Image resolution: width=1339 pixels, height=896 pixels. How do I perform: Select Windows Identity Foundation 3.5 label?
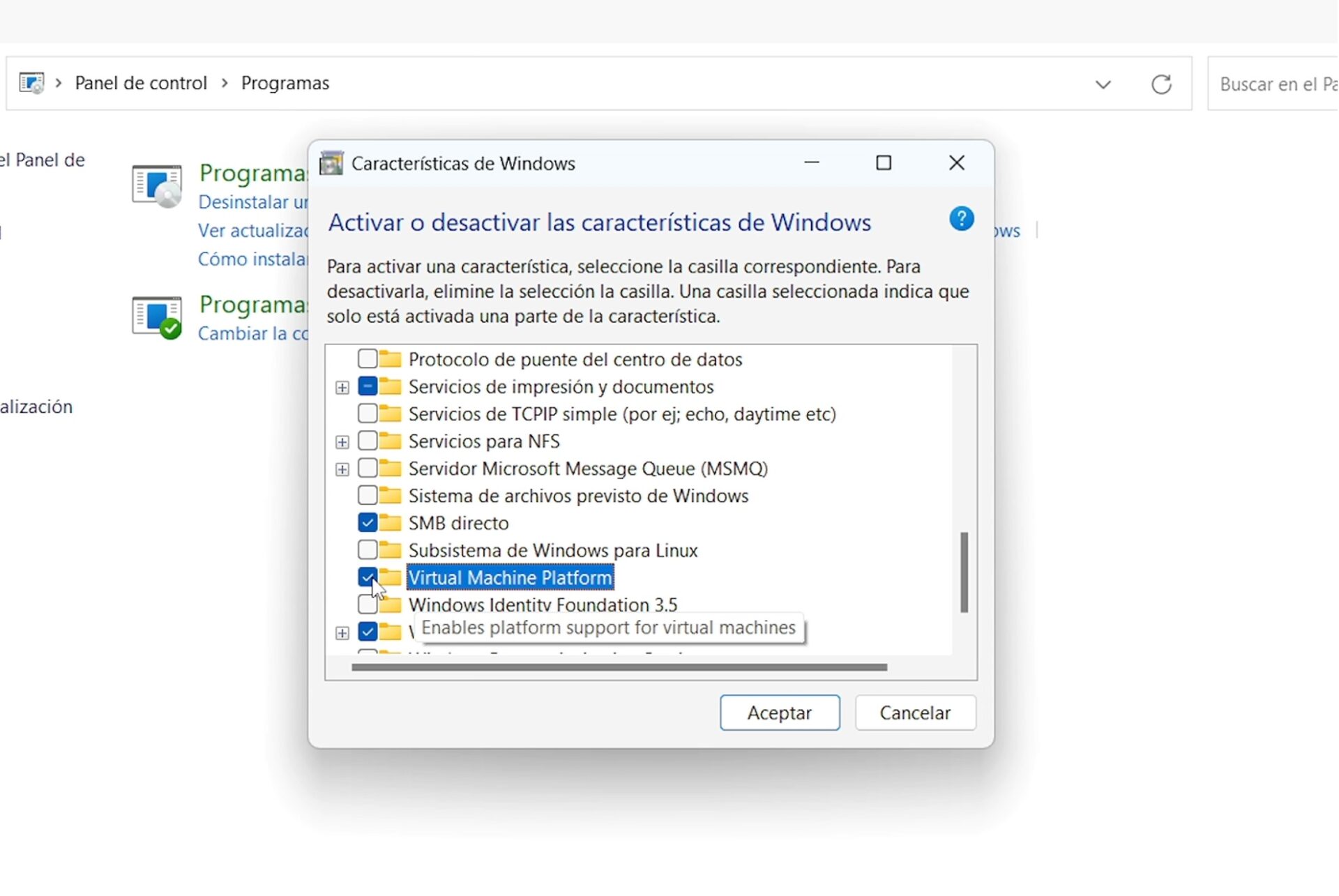(x=543, y=605)
